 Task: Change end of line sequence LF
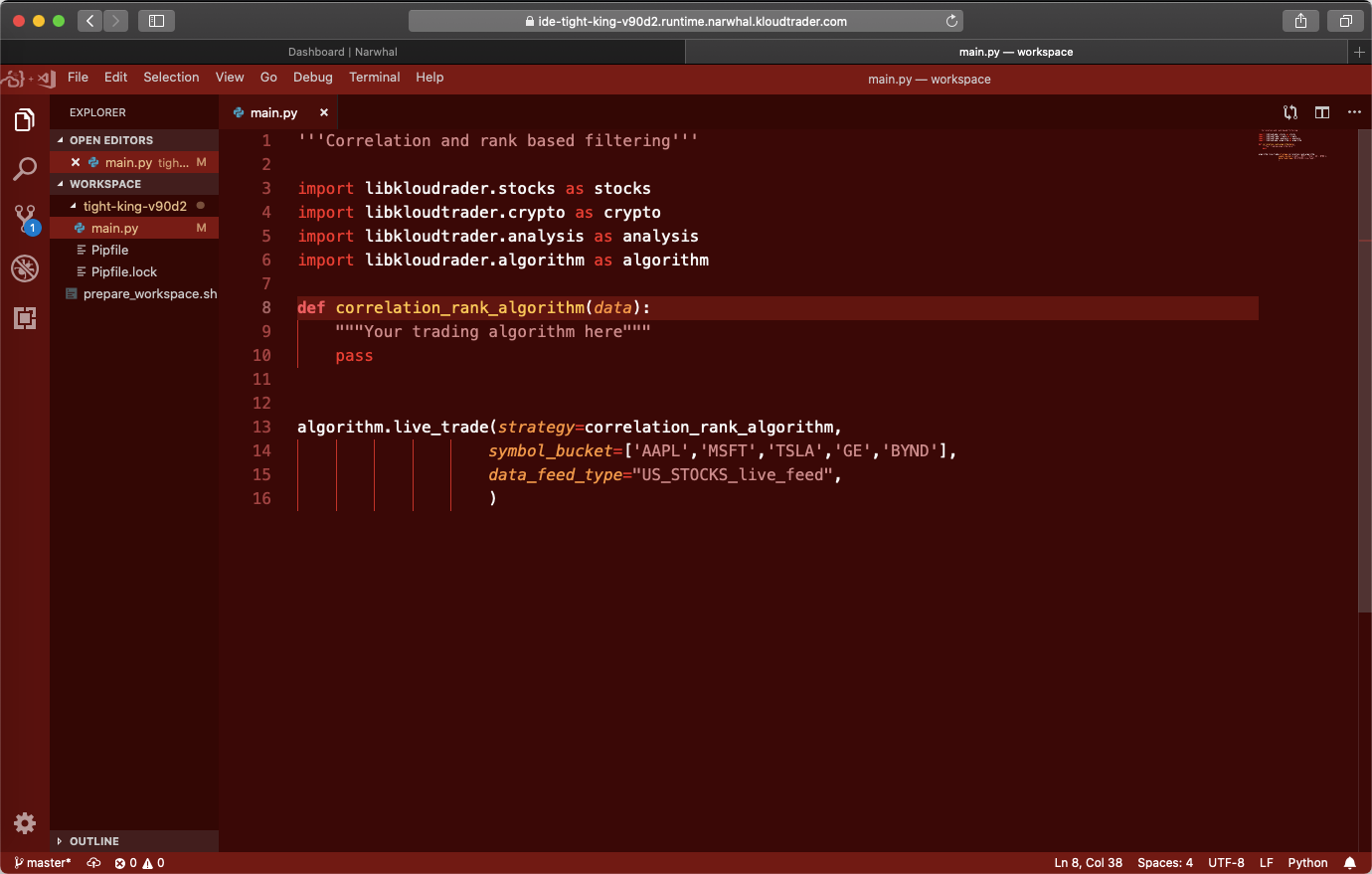(1267, 863)
